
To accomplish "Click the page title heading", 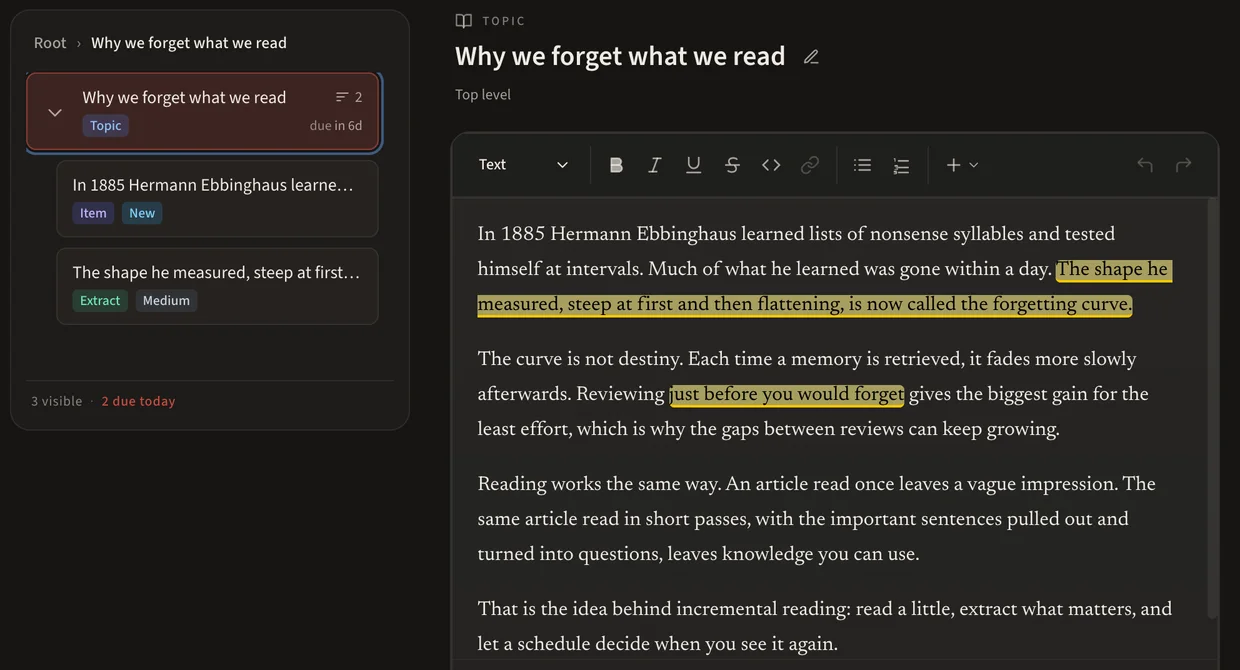I will point(620,56).
